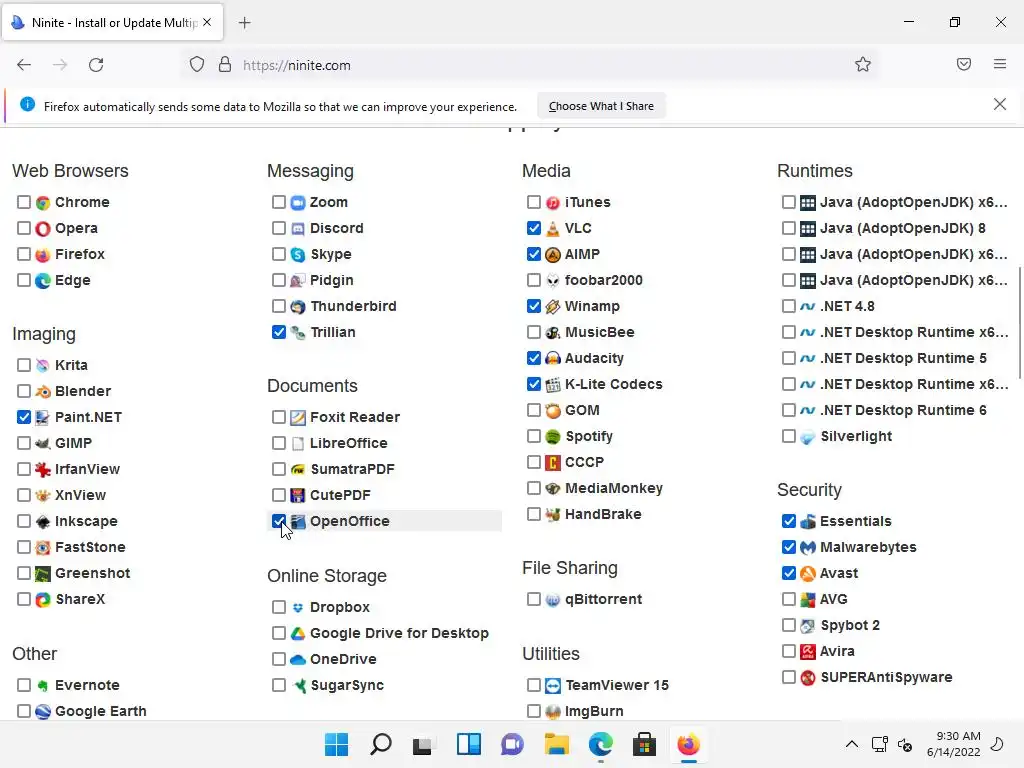
Task: Uncheck the Paint.NET checkbox
Action: tap(24, 417)
